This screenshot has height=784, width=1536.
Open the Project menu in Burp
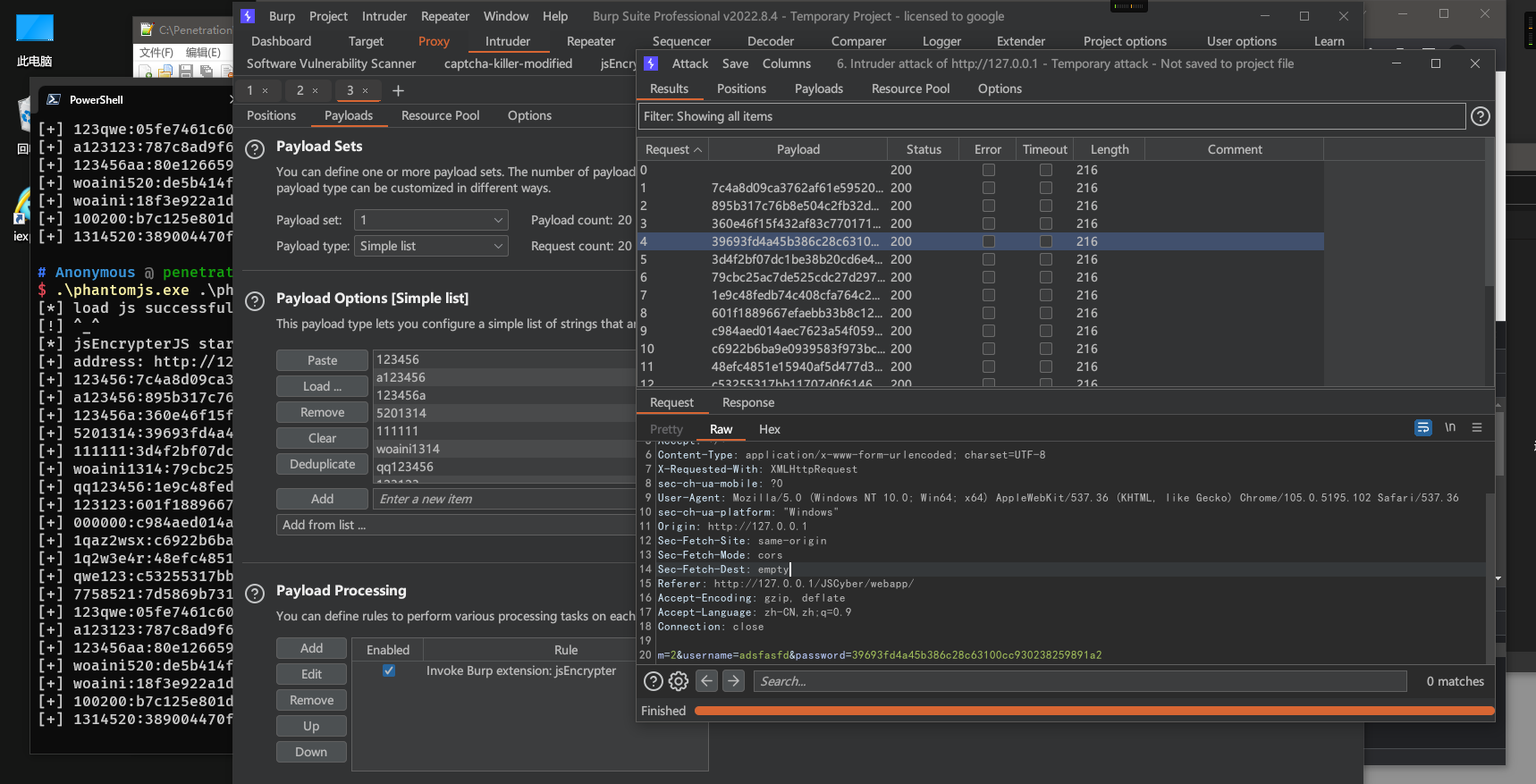[x=328, y=16]
